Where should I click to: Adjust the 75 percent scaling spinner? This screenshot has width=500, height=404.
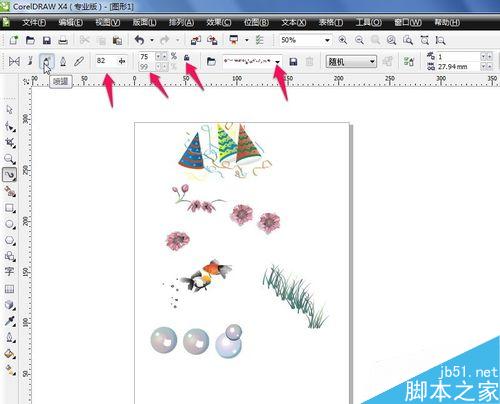point(162,56)
